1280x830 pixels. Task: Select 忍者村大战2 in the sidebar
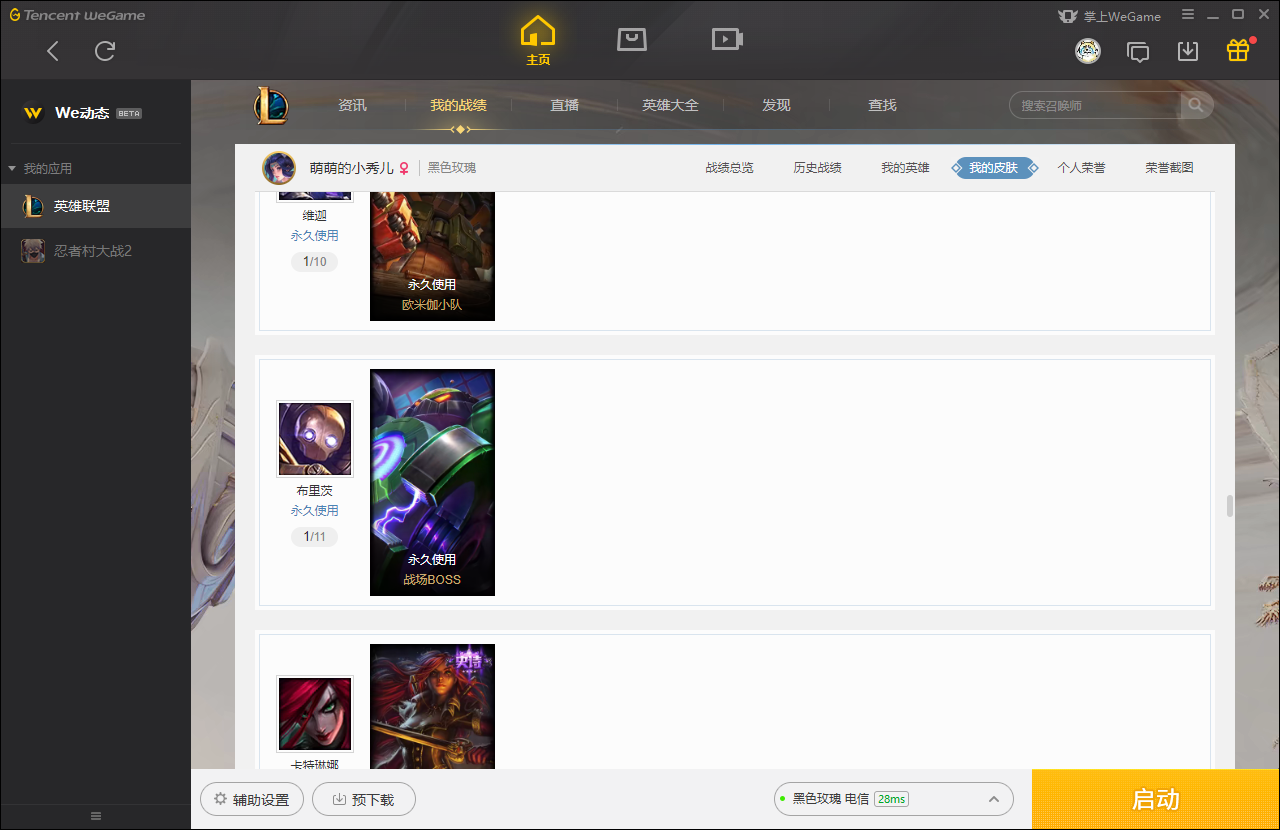point(95,251)
